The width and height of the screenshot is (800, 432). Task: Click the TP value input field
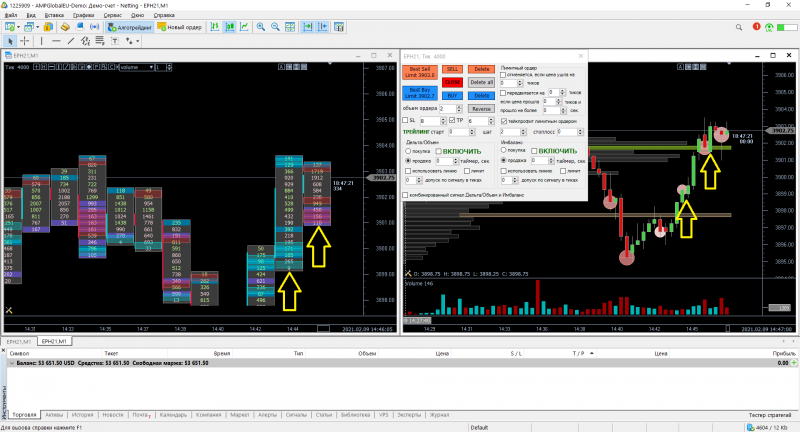[x=478, y=121]
